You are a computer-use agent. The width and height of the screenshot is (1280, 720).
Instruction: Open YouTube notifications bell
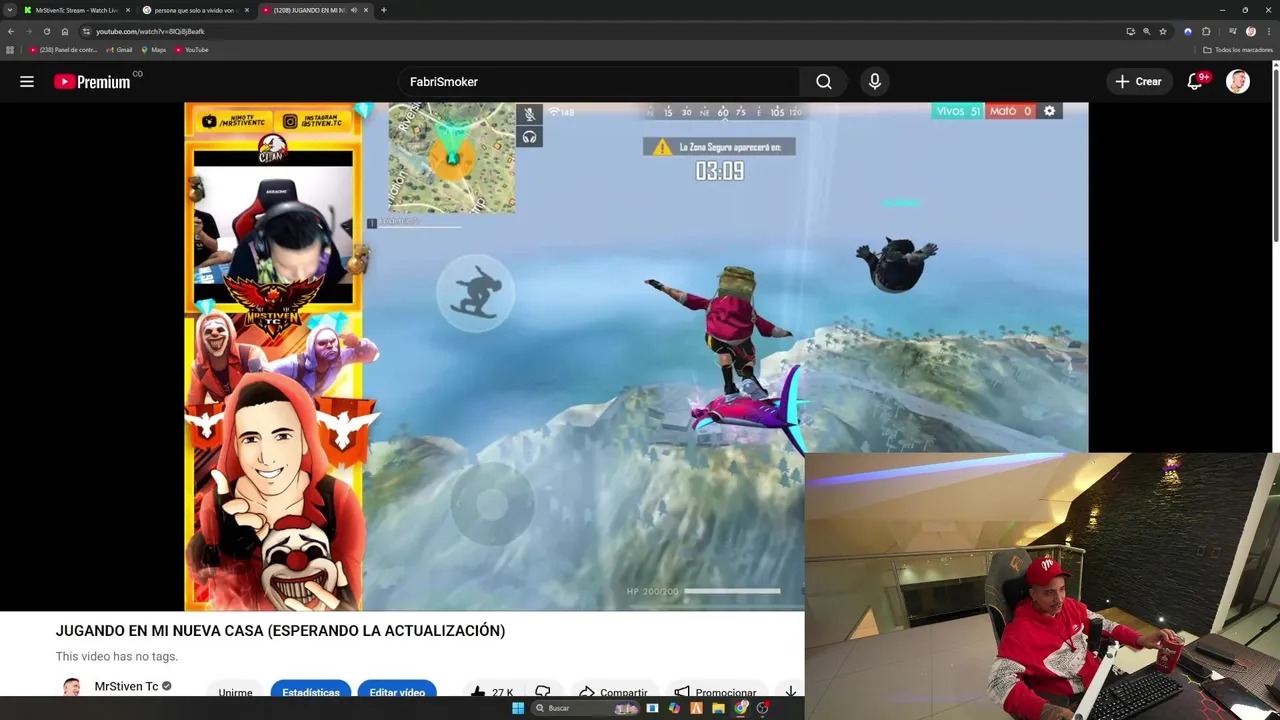click(1194, 82)
